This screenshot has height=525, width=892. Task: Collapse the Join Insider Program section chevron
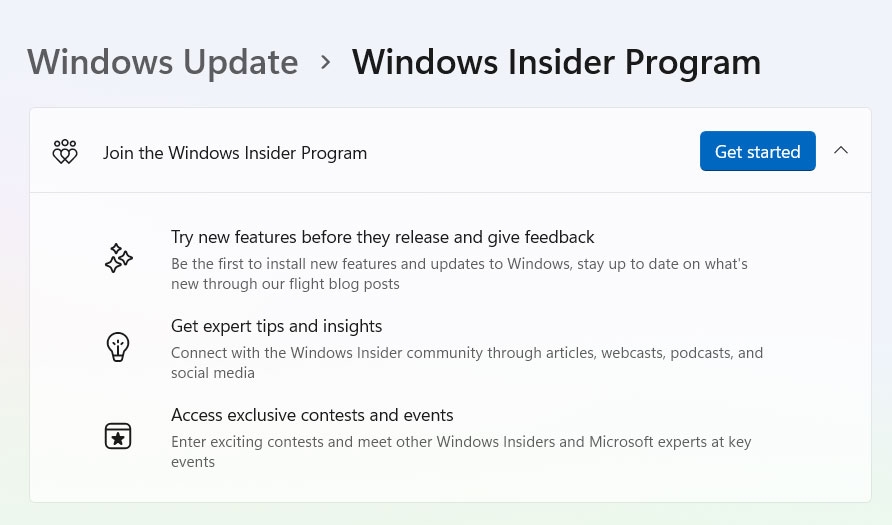click(841, 151)
